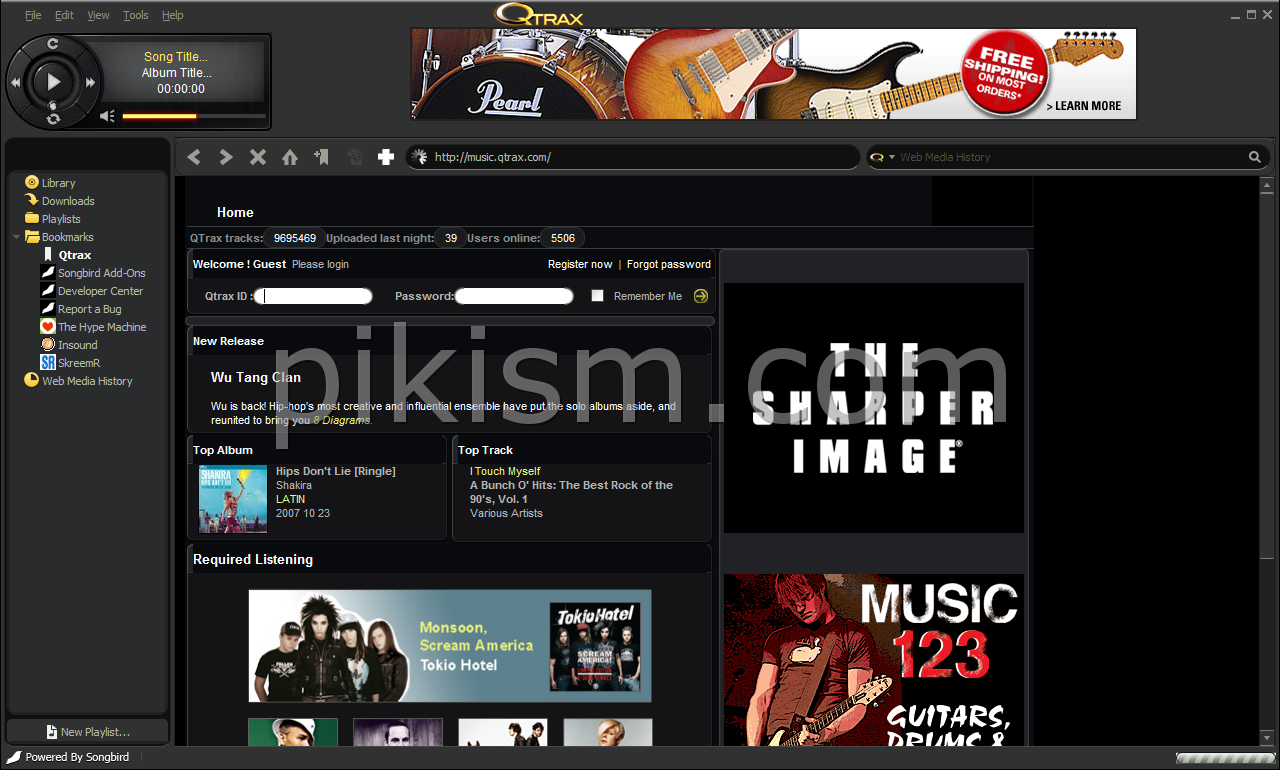Go back using the browser back arrow
Viewport: 1280px width, 770px height.
(194, 157)
